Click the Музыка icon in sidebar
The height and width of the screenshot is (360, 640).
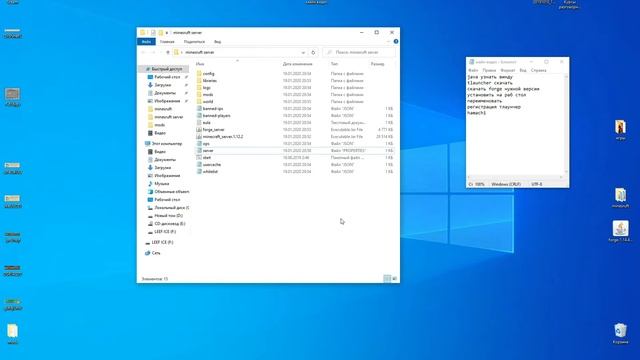tap(150, 184)
